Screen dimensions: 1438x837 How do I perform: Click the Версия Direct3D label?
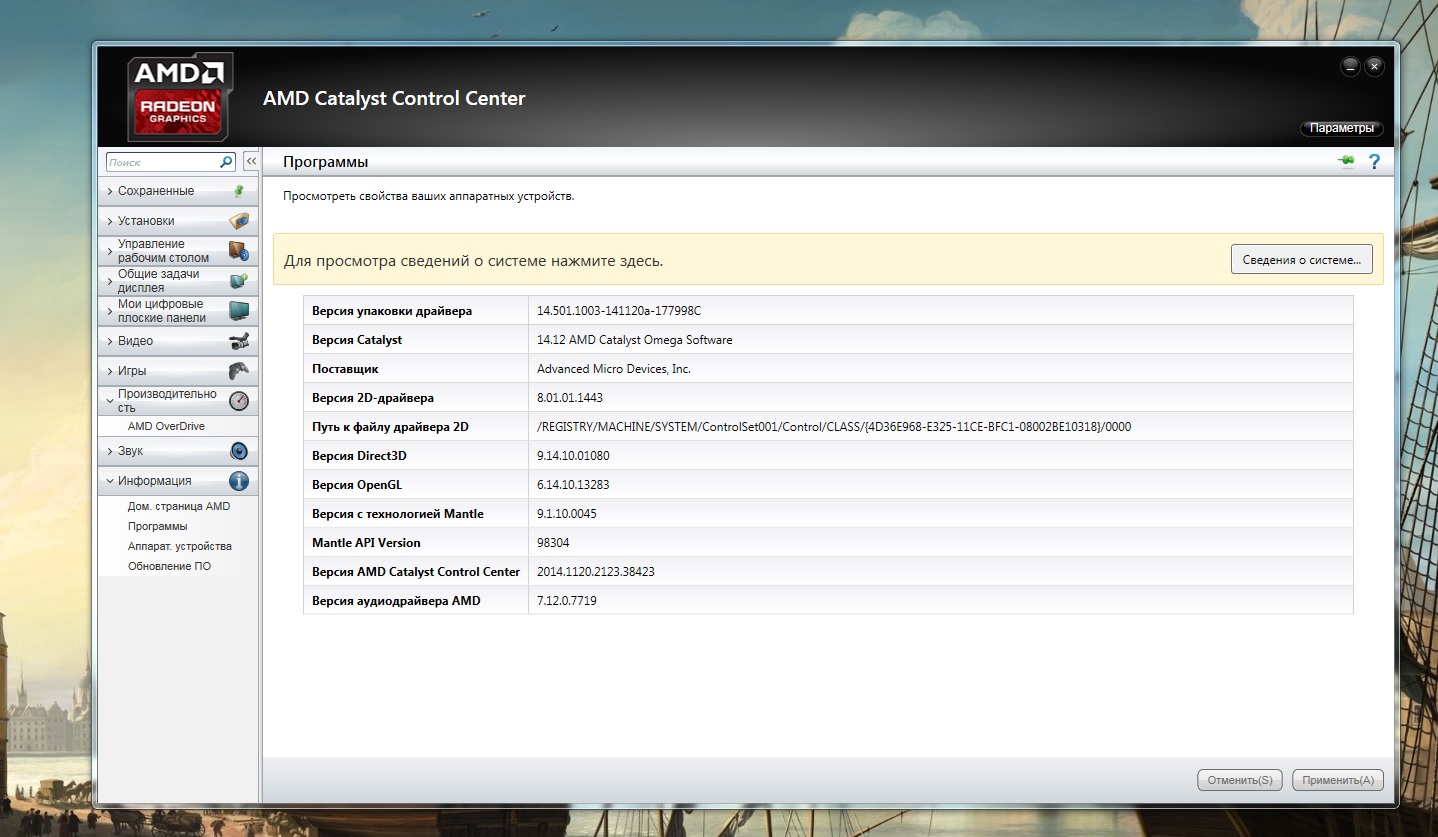359,456
